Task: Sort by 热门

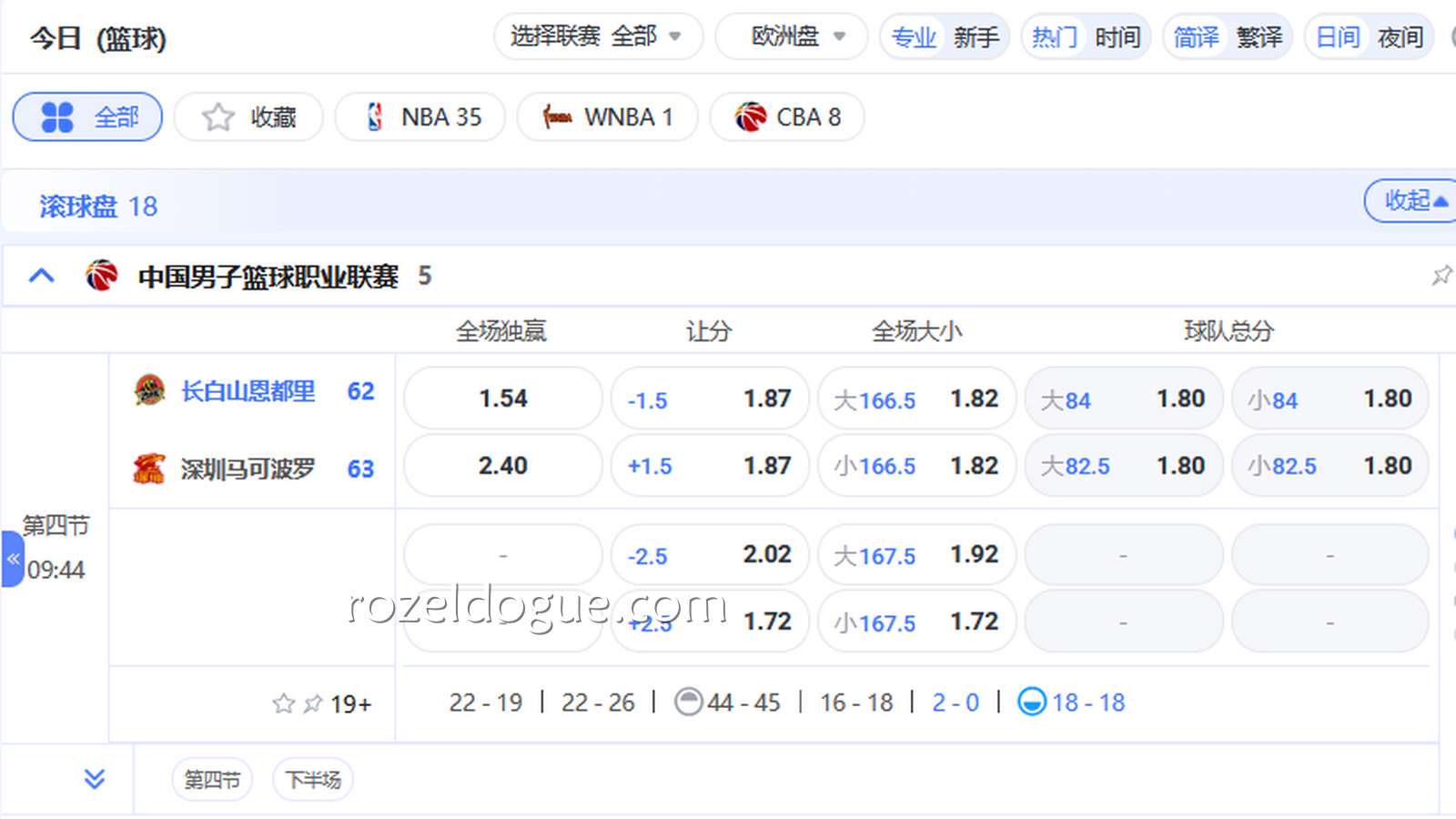Action: 1055,37
